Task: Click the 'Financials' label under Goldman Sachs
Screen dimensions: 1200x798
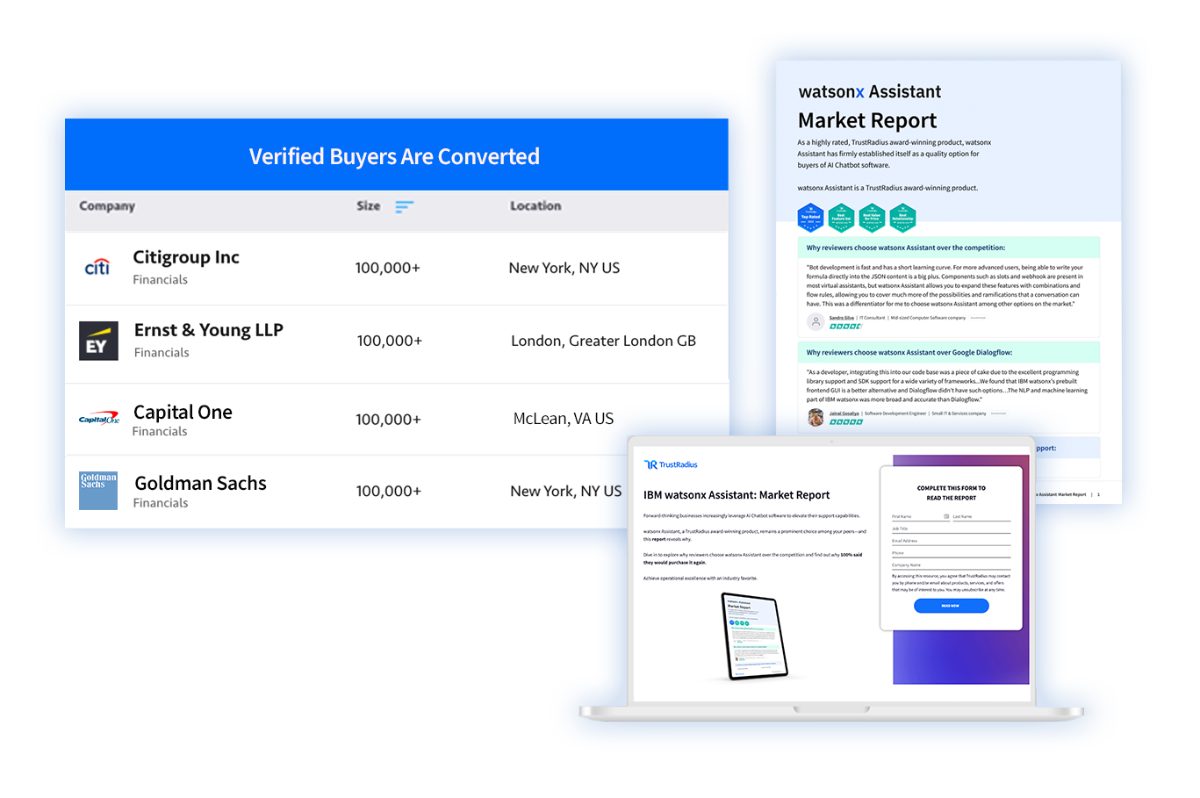Action: pos(161,503)
